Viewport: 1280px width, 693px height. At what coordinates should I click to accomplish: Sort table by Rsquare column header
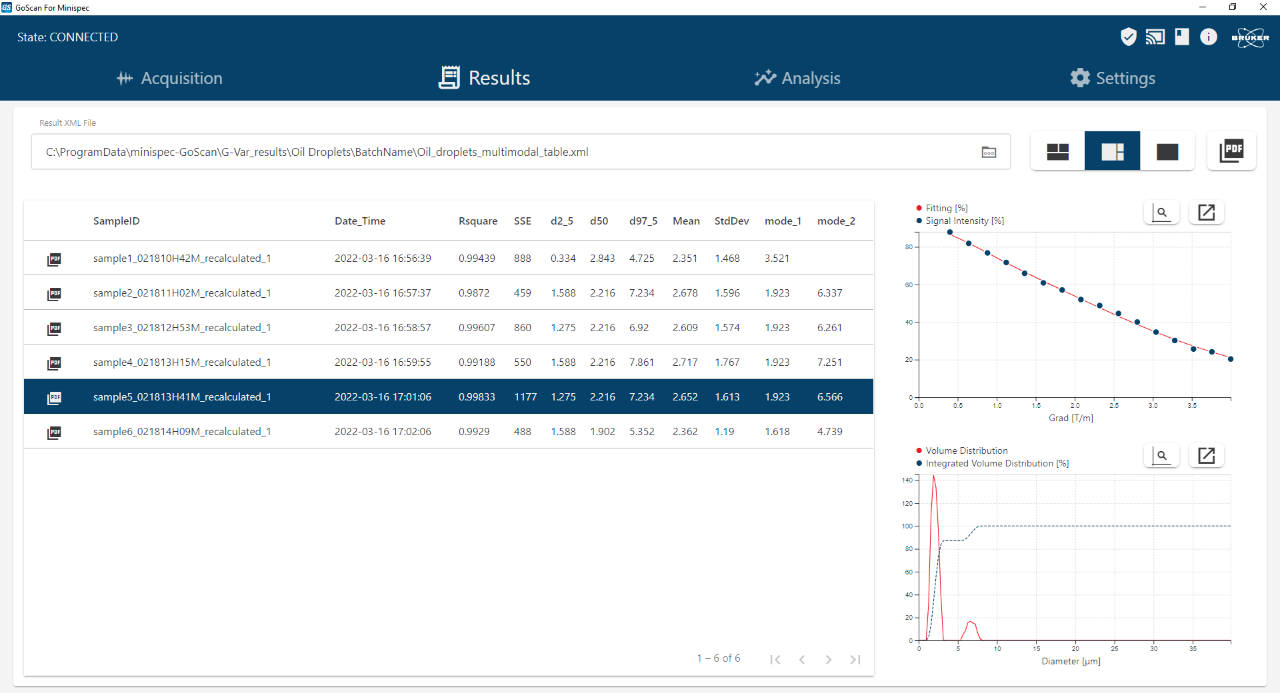pyautogui.click(x=477, y=221)
